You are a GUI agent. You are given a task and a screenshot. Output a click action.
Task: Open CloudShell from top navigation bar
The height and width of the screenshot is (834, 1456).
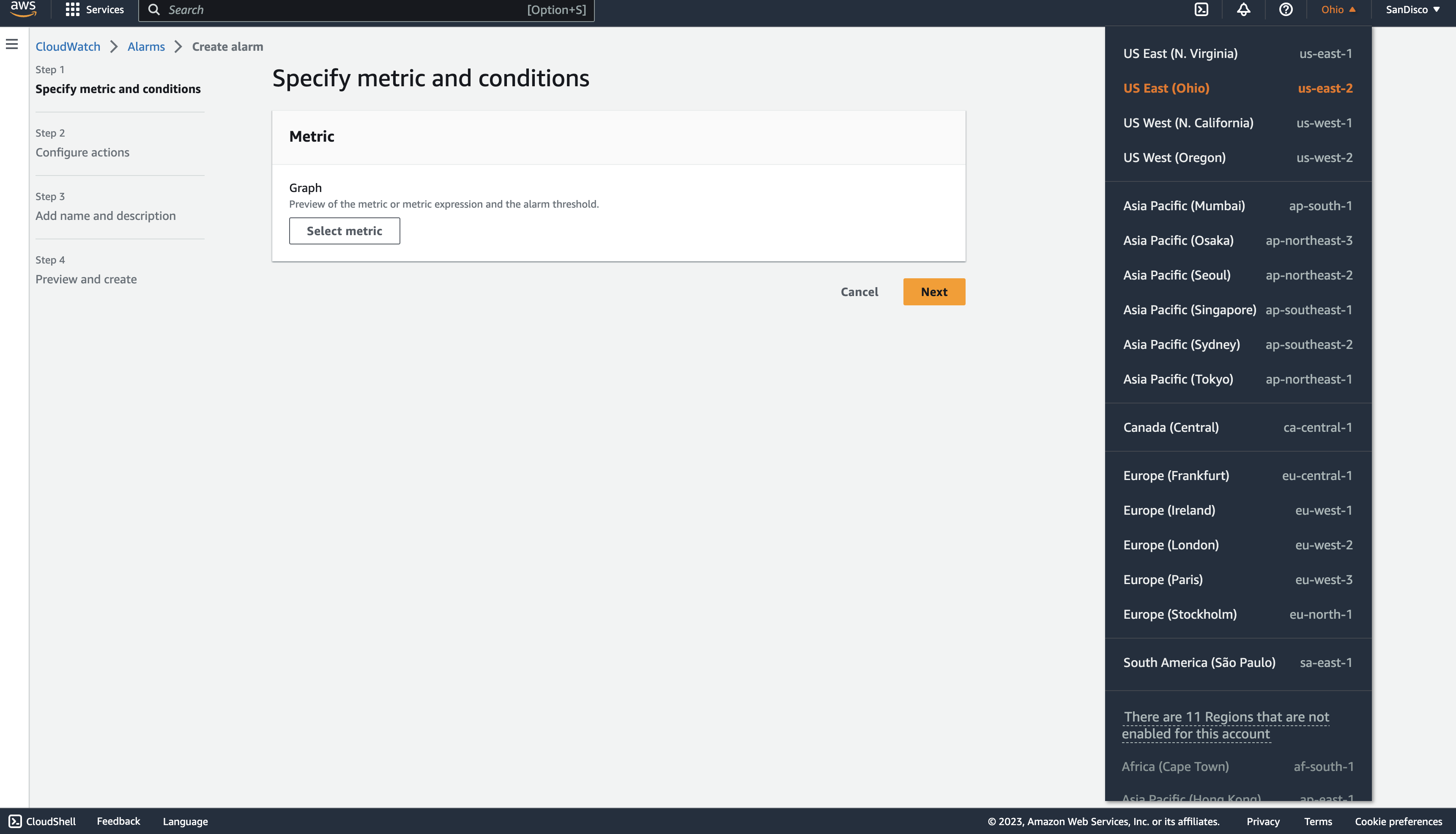tap(1201, 10)
